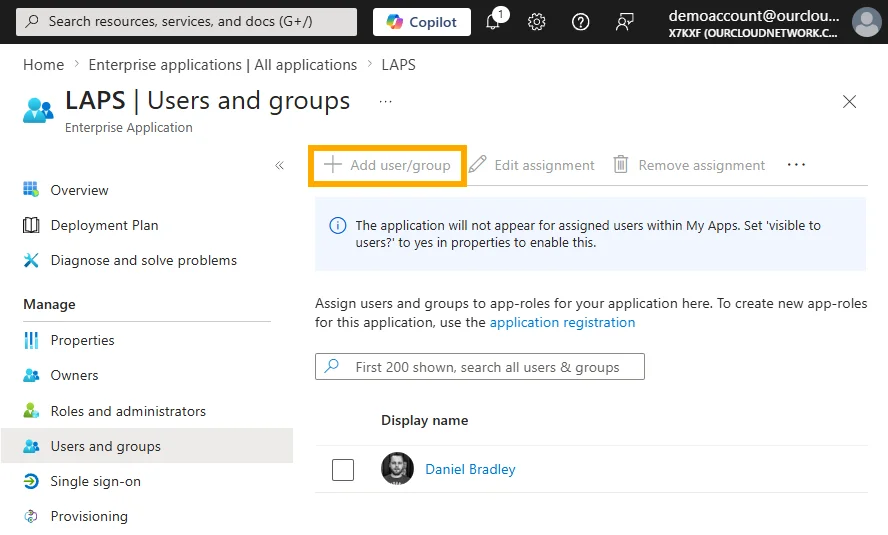Click the Remove assignment trash icon

[621, 165]
